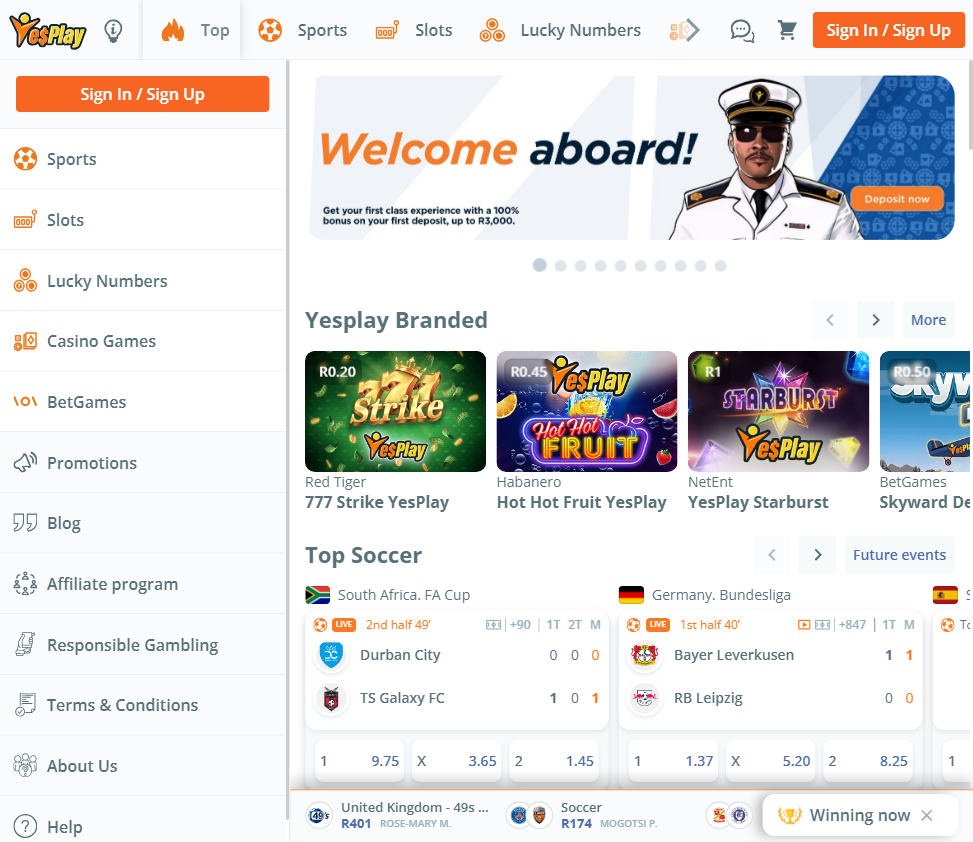Viewport: 973px width, 842px height.
Task: Bet on draw X at 3.65
Action: tap(457, 761)
